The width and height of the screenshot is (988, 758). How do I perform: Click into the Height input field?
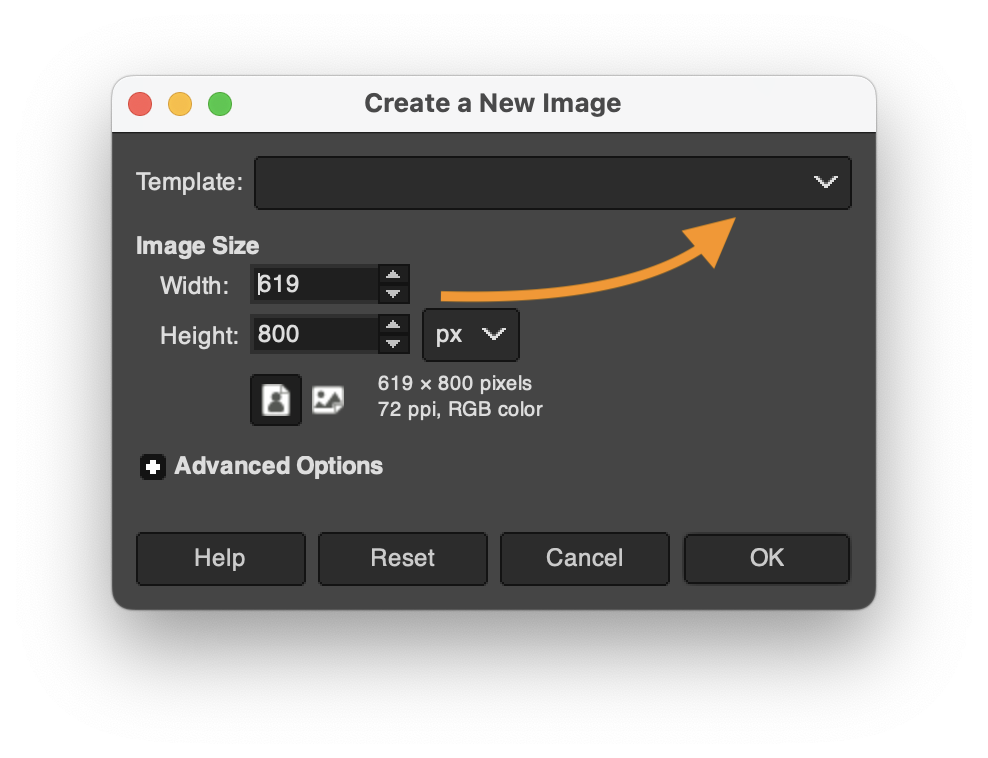[x=315, y=334]
